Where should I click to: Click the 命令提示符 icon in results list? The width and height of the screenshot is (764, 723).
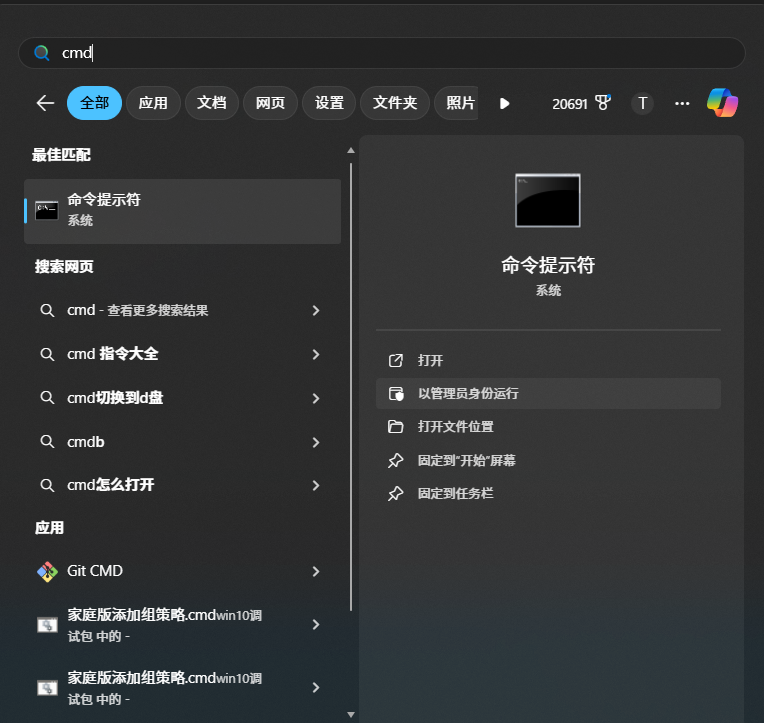pyautogui.click(x=47, y=211)
